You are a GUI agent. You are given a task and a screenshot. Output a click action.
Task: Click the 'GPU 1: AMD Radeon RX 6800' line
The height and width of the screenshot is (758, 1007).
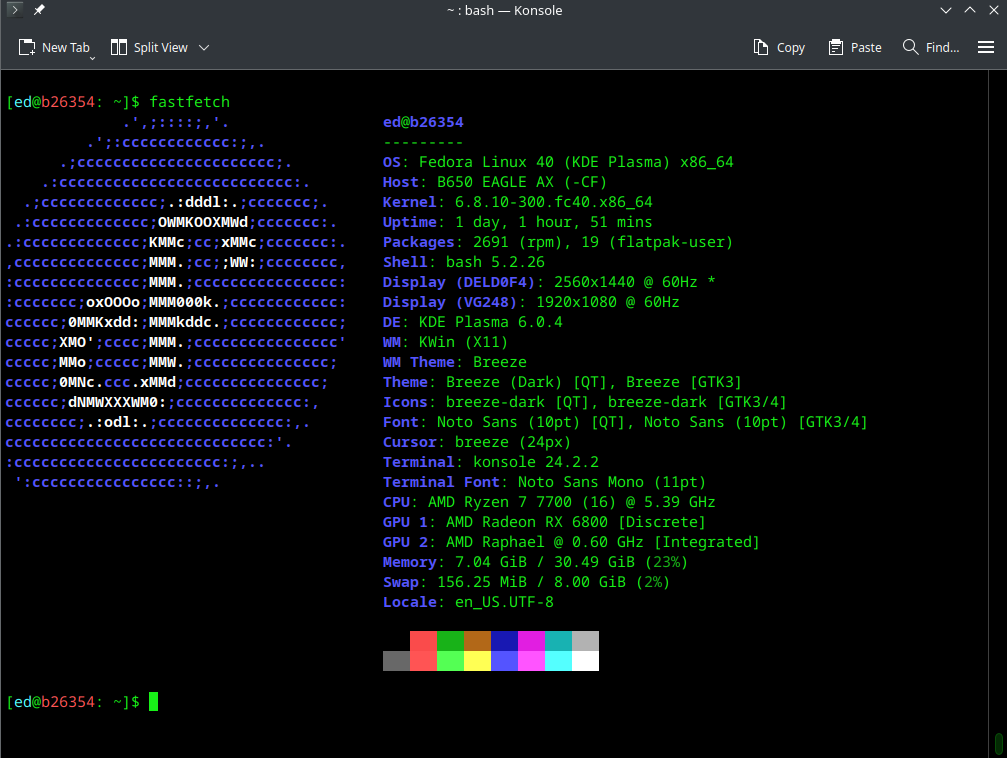coord(545,522)
